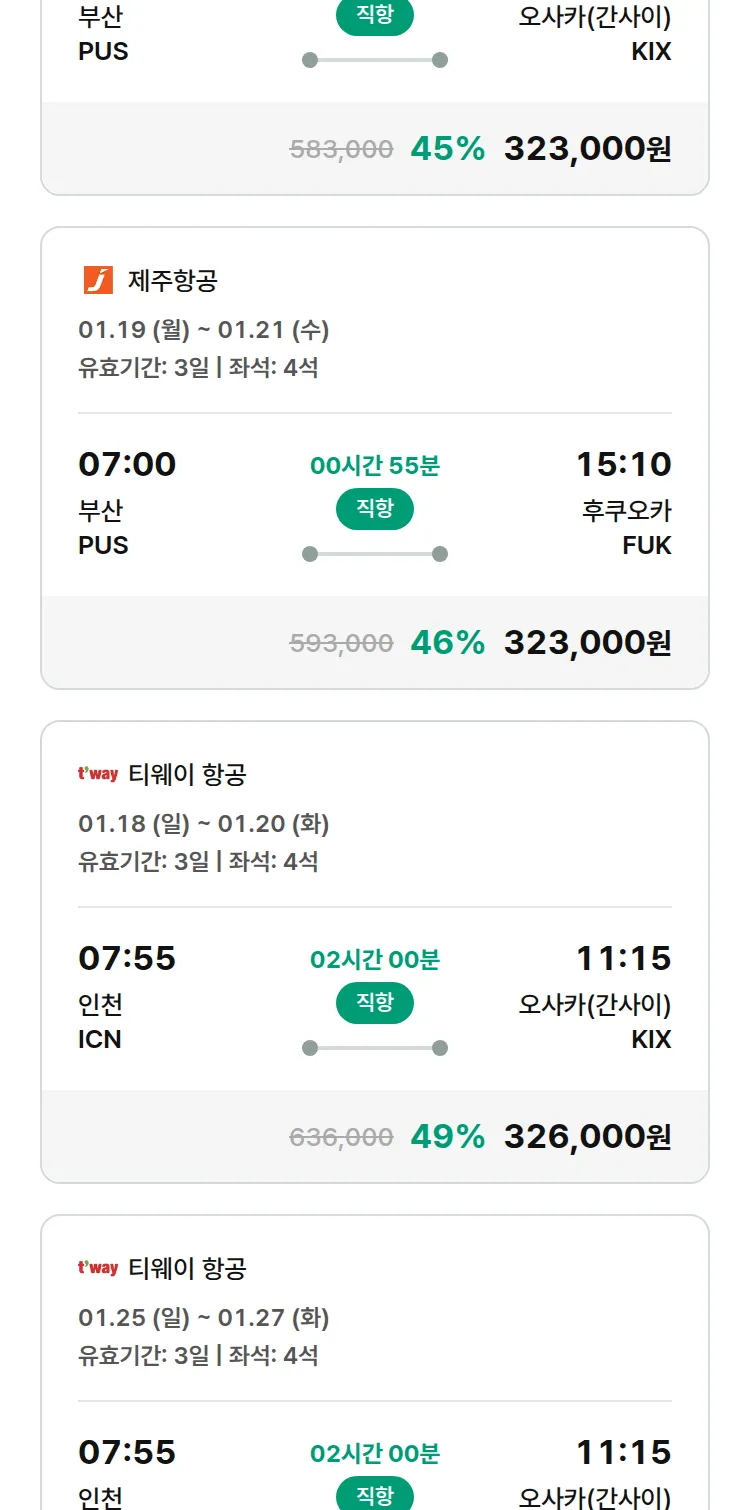This screenshot has height=1510, width=750.
Task: Click the 00시간 55분 flight duration text
Action: pos(375,465)
